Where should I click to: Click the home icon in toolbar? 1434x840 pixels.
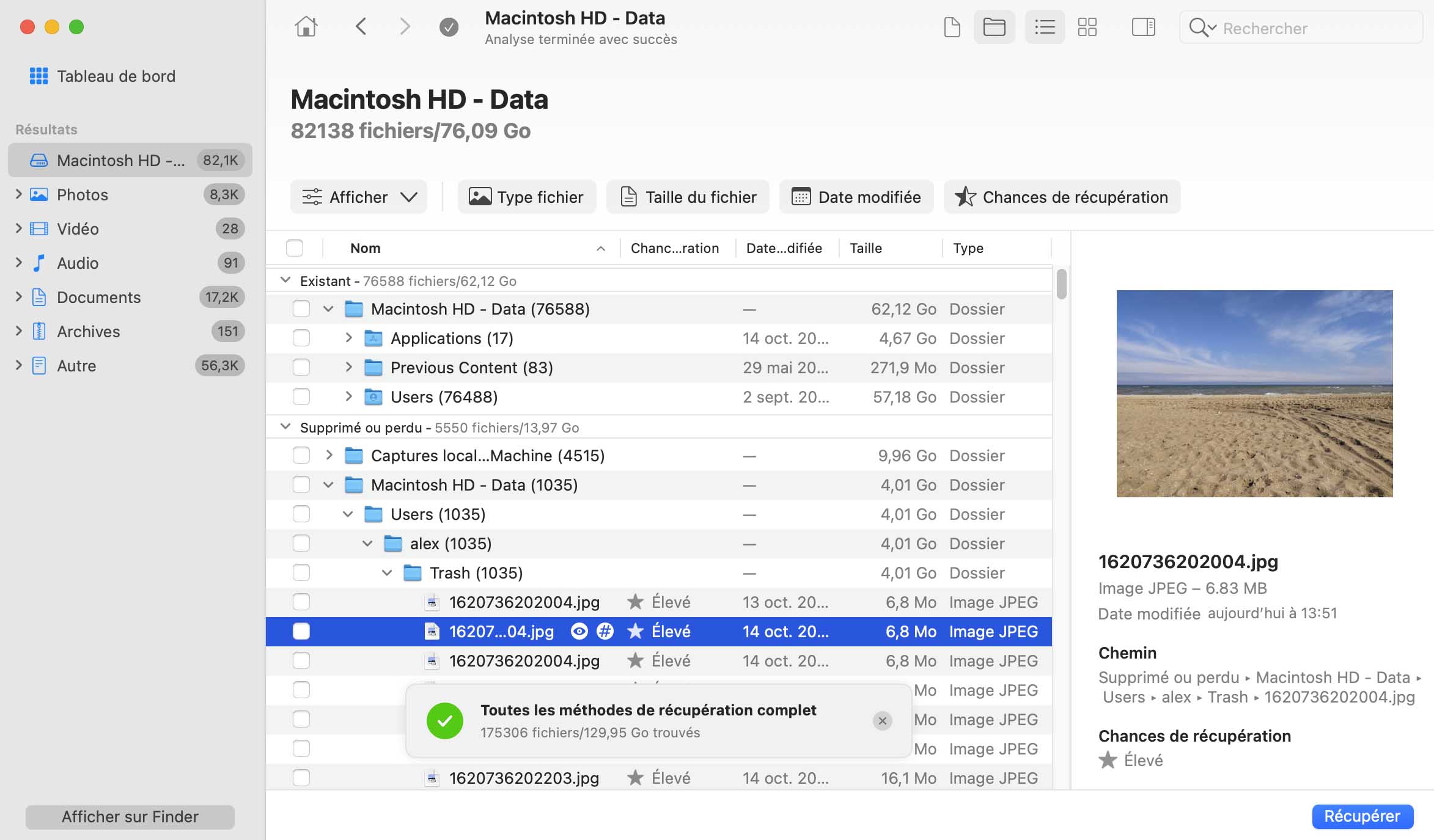point(306,27)
